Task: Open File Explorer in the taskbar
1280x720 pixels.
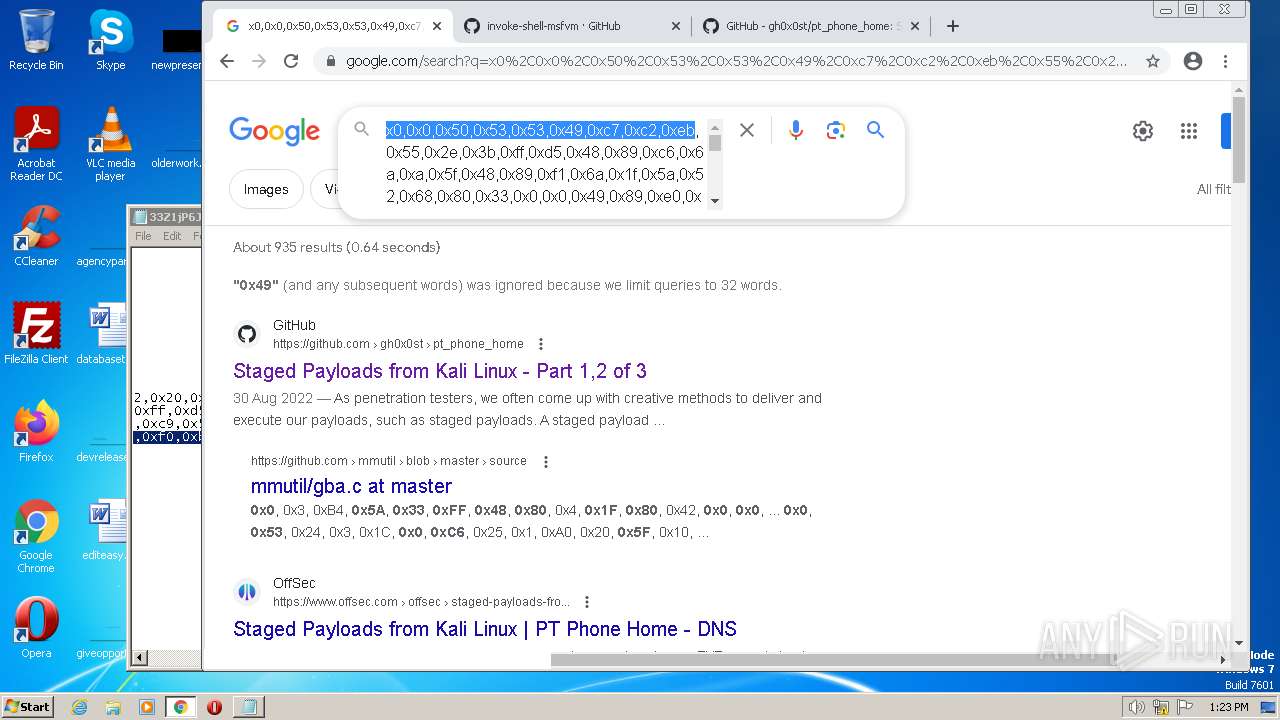Action: 113,707
